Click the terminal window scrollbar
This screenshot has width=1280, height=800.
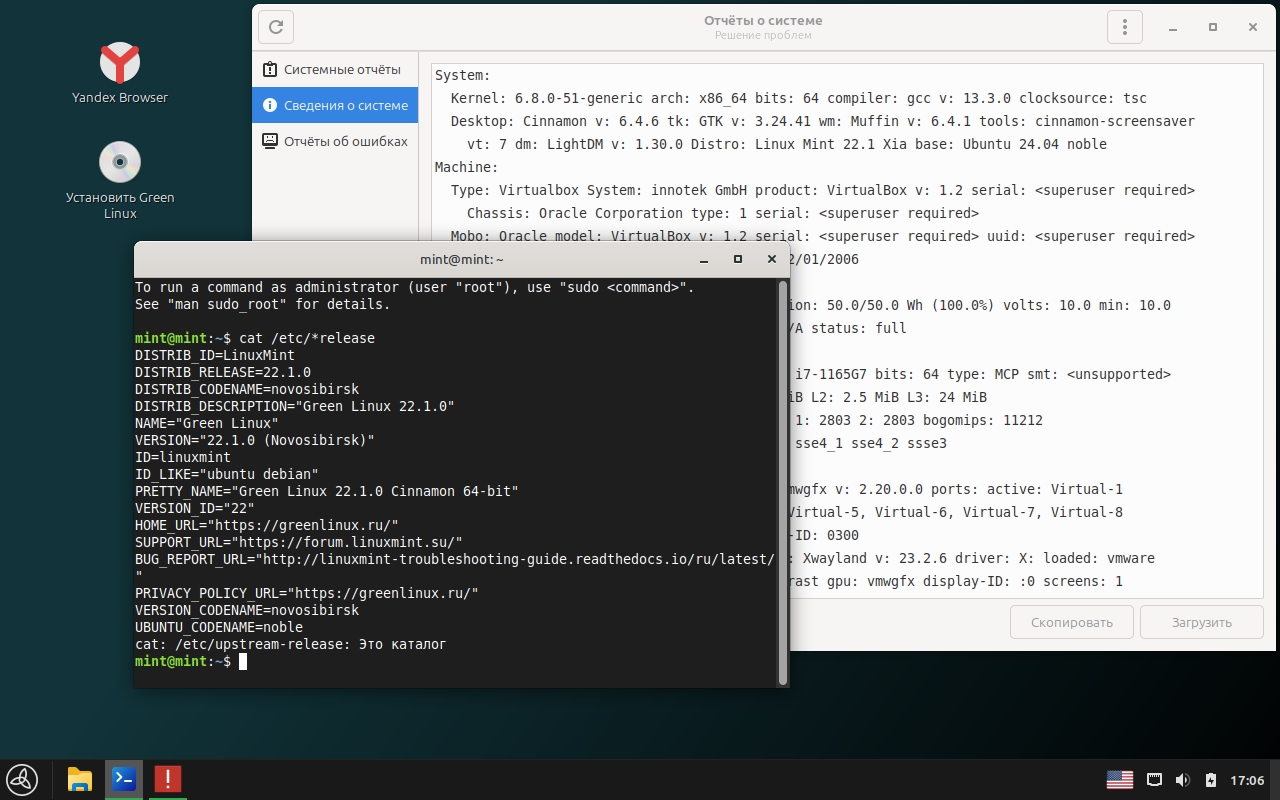pyautogui.click(x=783, y=482)
